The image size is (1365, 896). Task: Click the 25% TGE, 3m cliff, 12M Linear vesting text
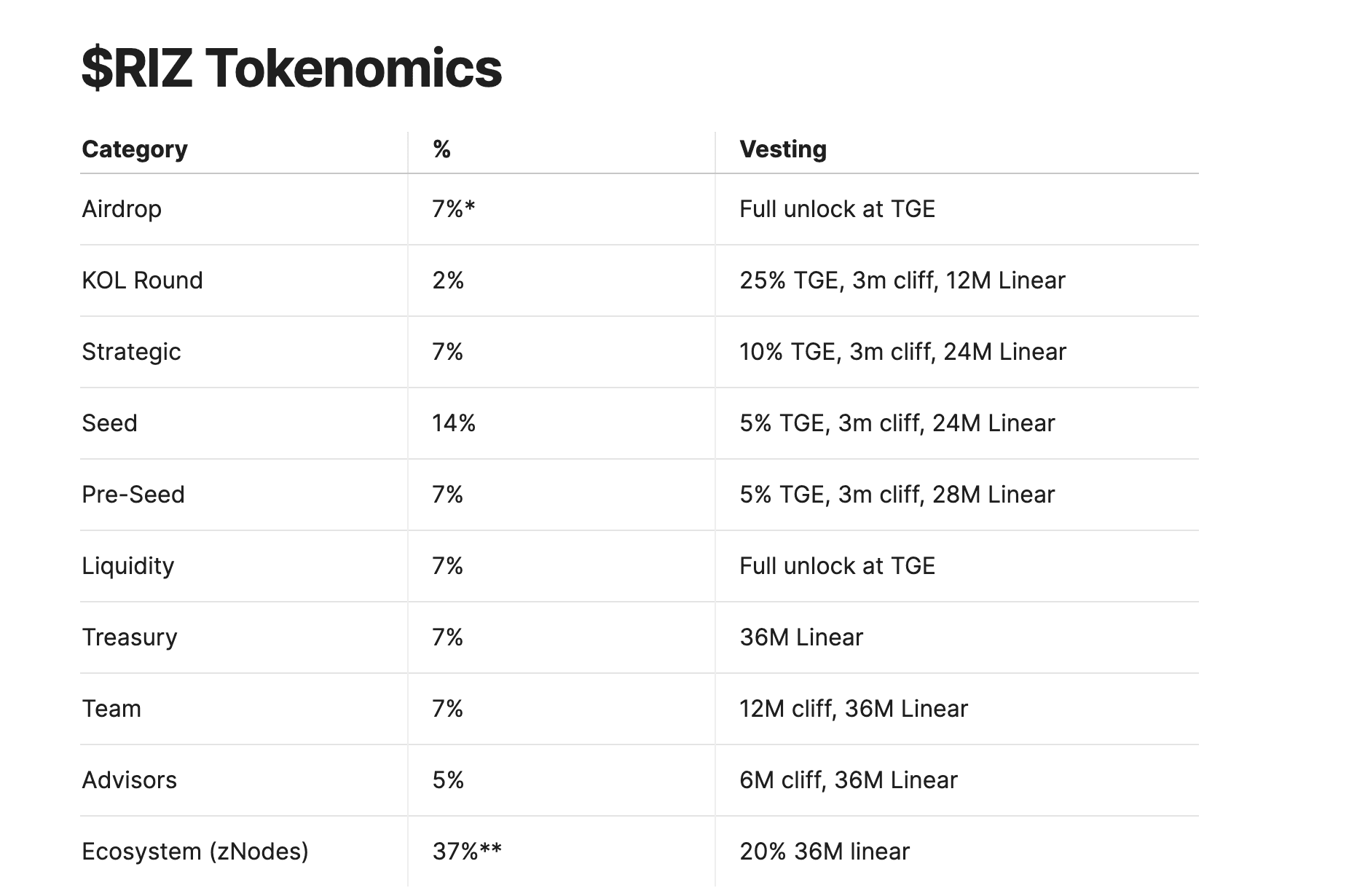click(902, 280)
